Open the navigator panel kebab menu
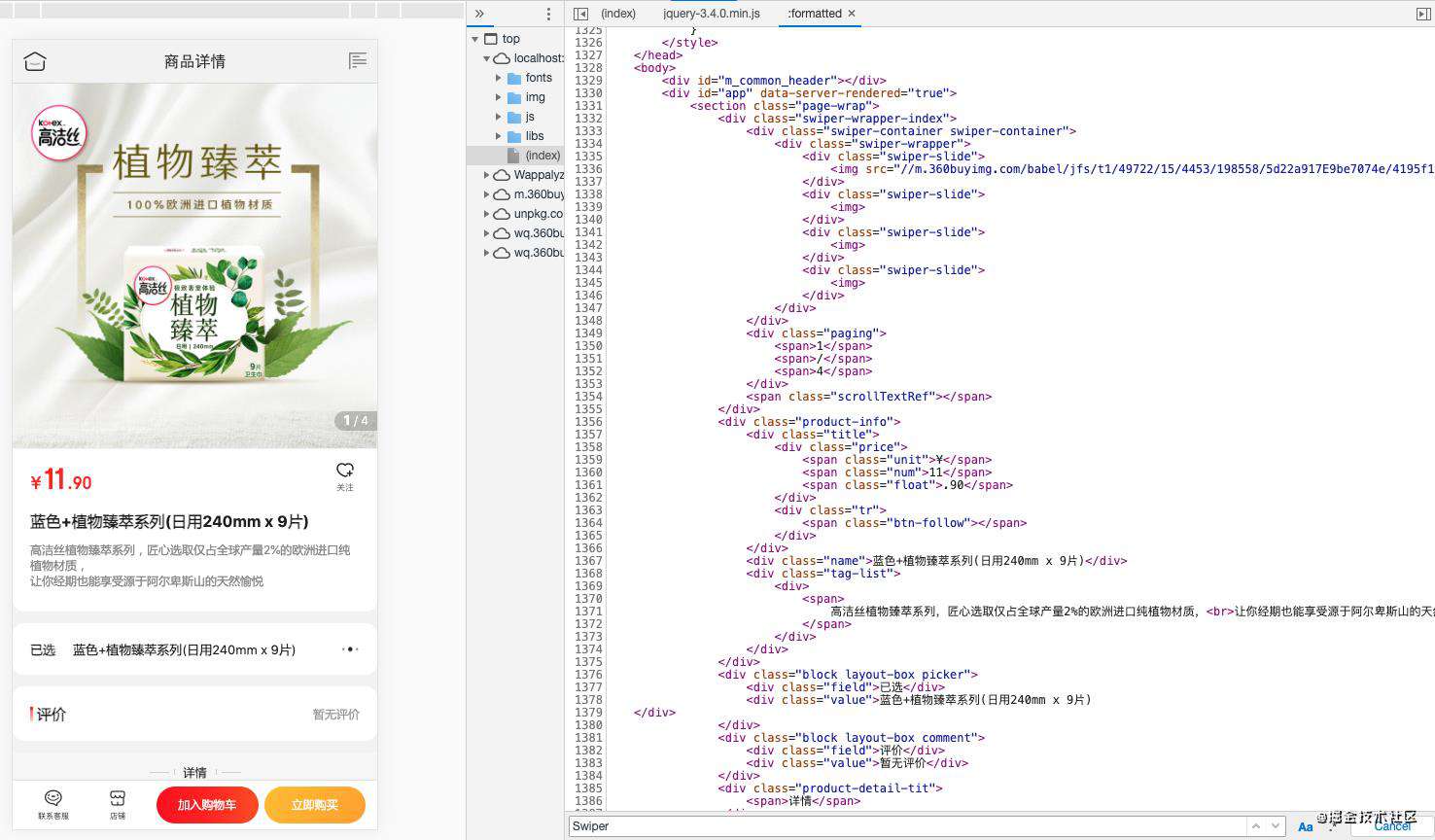The width and height of the screenshot is (1435, 840). (x=548, y=14)
